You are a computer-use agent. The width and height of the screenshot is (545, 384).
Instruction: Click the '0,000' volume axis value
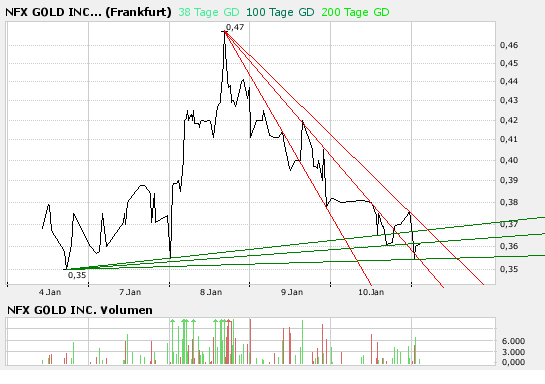pyautogui.click(x=513, y=362)
